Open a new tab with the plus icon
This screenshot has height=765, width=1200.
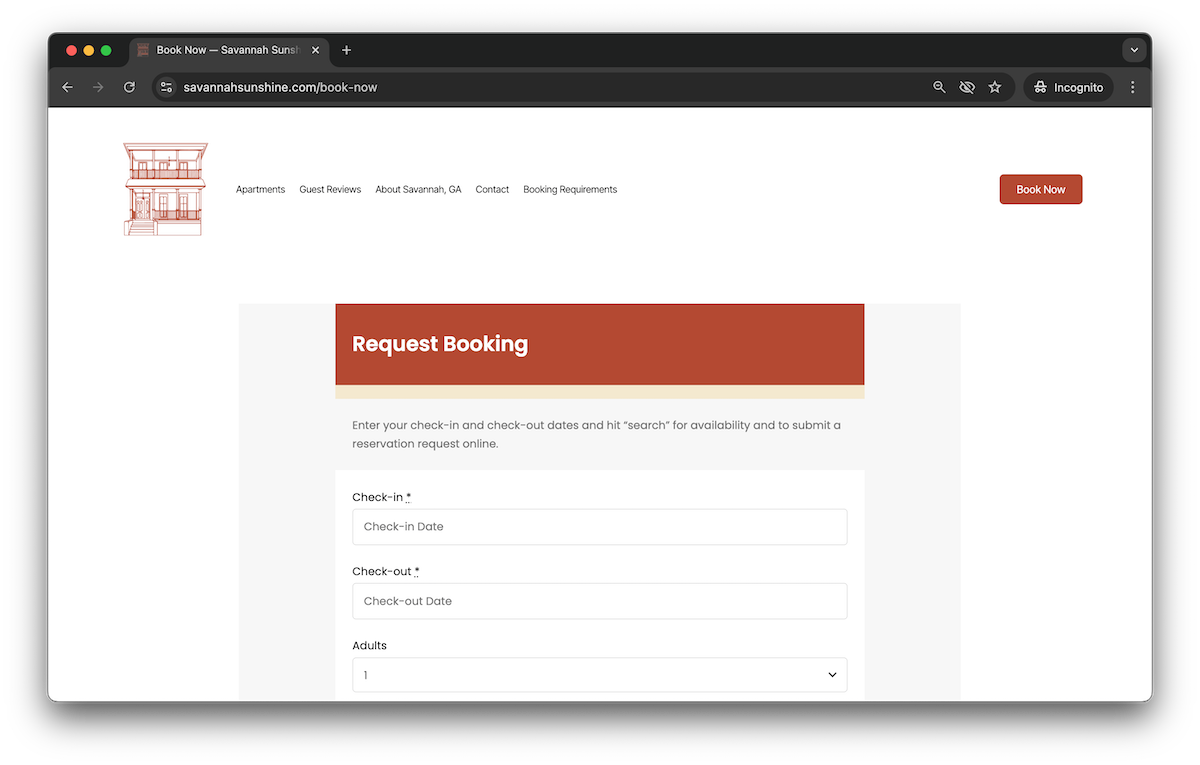pyautogui.click(x=347, y=50)
